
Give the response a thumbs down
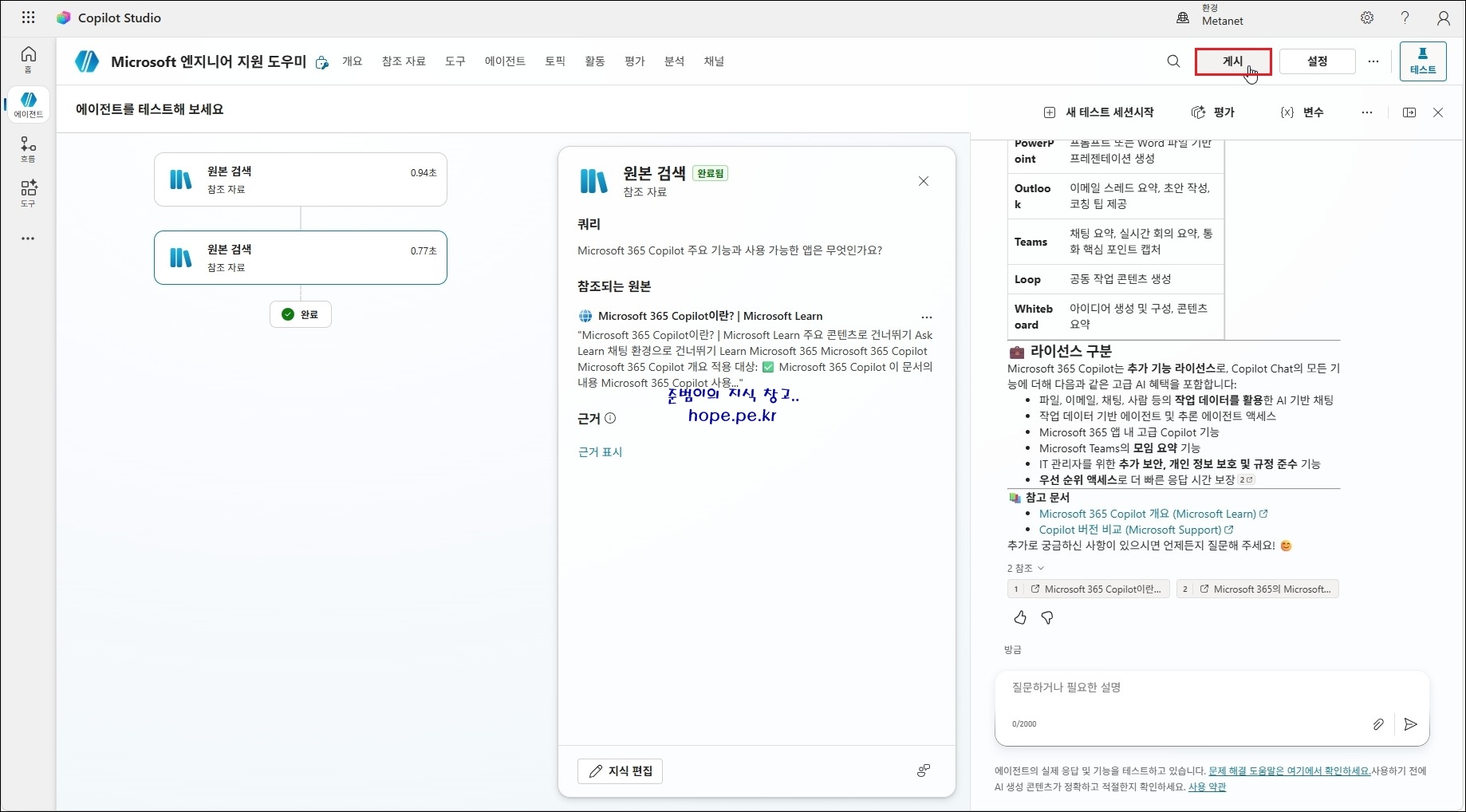(1047, 617)
